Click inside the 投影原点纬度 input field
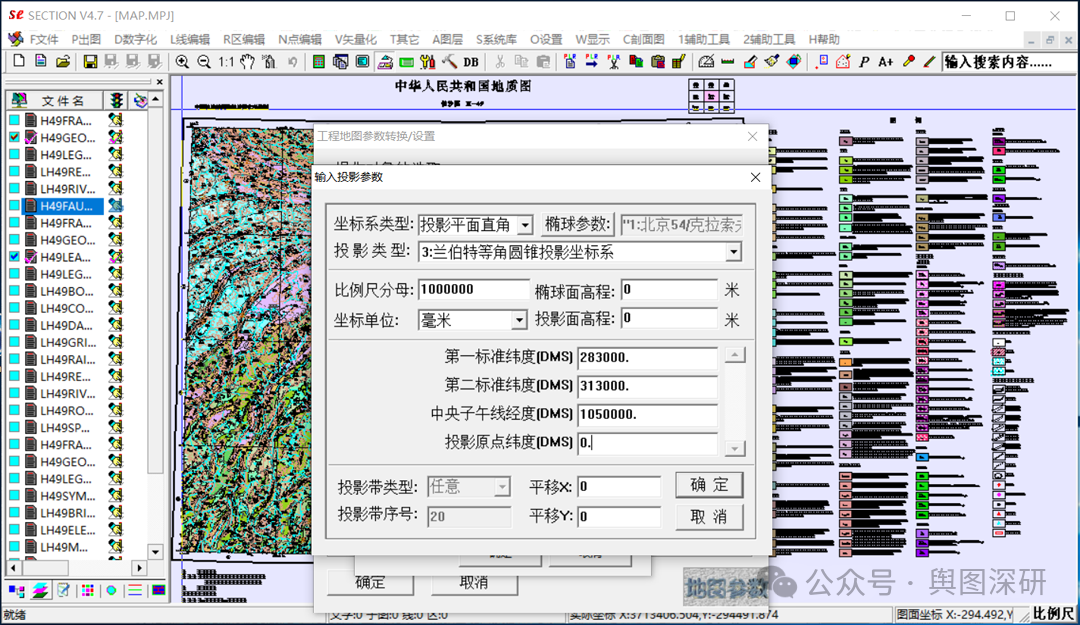The image size is (1080, 625). click(x=647, y=441)
